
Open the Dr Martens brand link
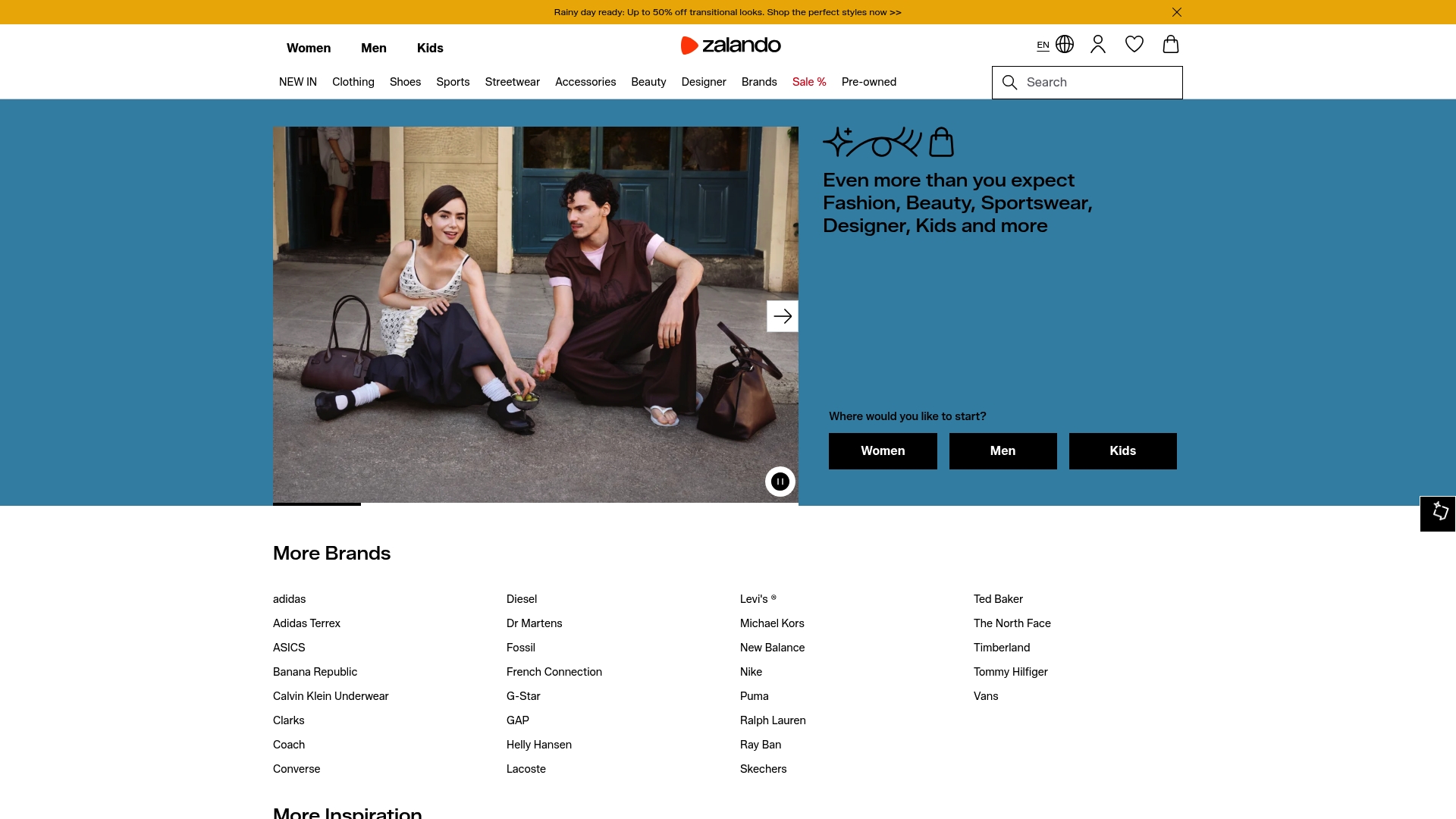click(x=535, y=623)
